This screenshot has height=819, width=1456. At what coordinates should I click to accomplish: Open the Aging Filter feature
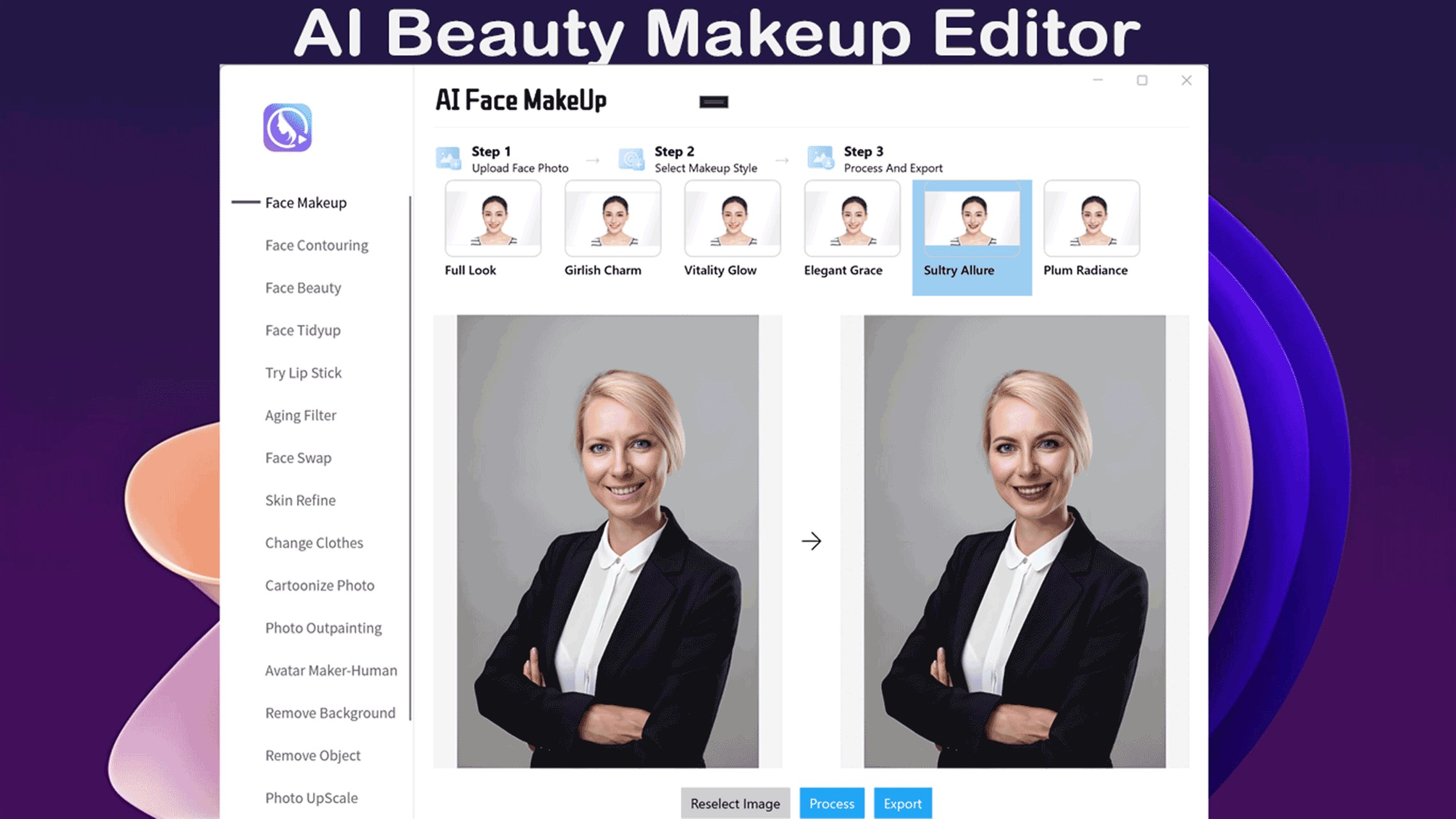pos(300,415)
